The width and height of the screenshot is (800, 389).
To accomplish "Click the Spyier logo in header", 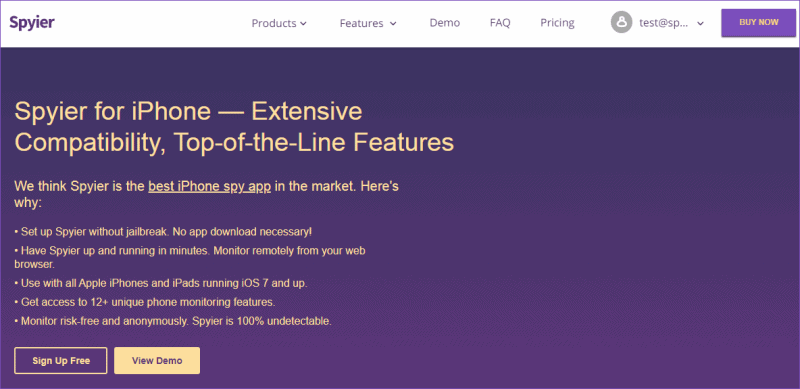I will [32, 22].
